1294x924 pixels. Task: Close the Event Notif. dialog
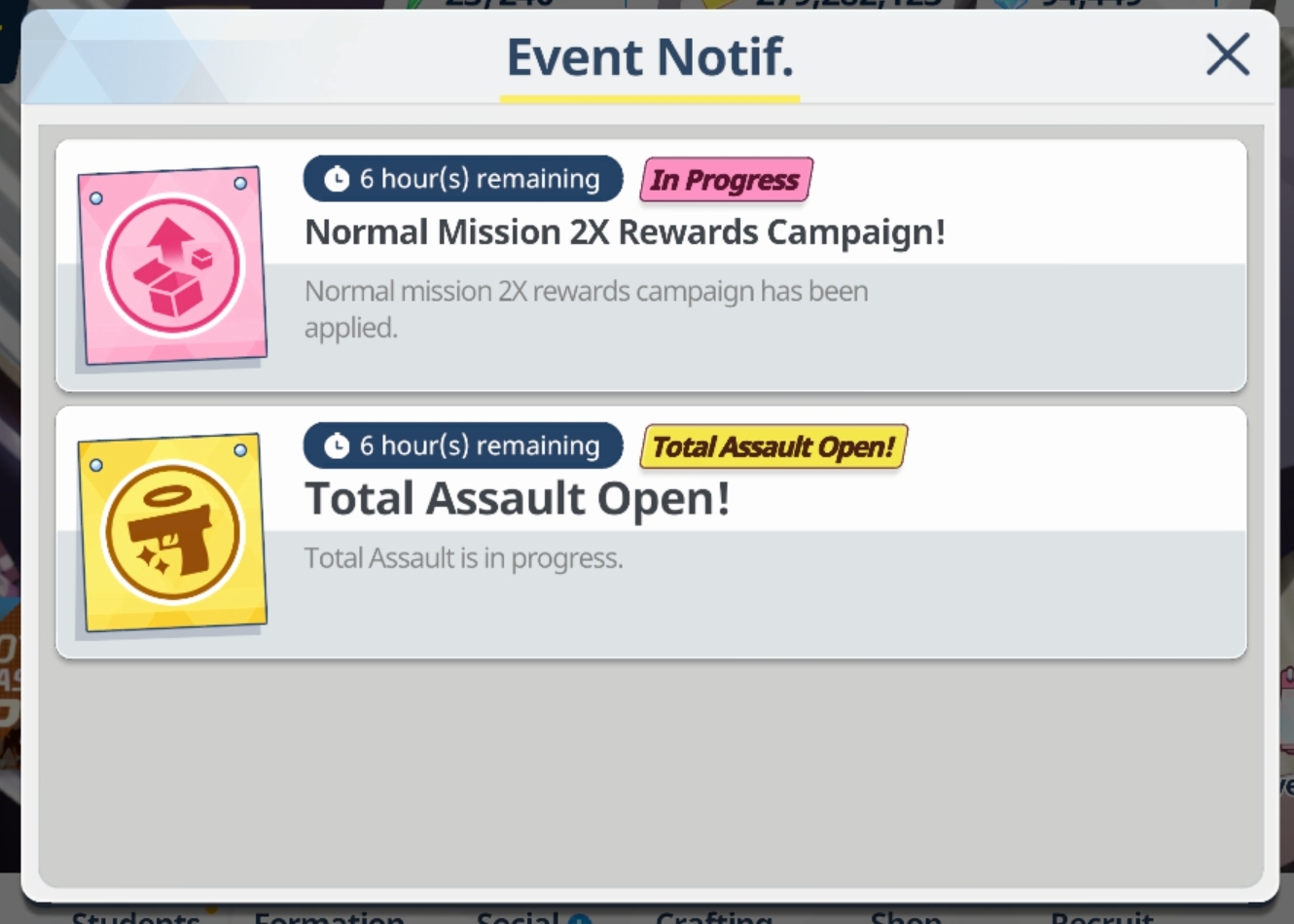point(1228,54)
